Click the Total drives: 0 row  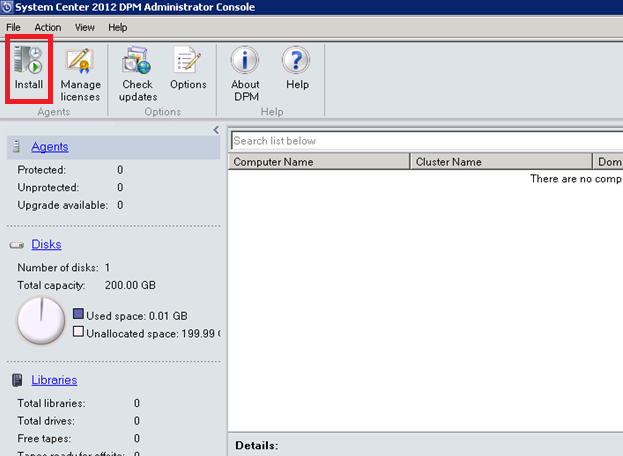tap(79, 421)
